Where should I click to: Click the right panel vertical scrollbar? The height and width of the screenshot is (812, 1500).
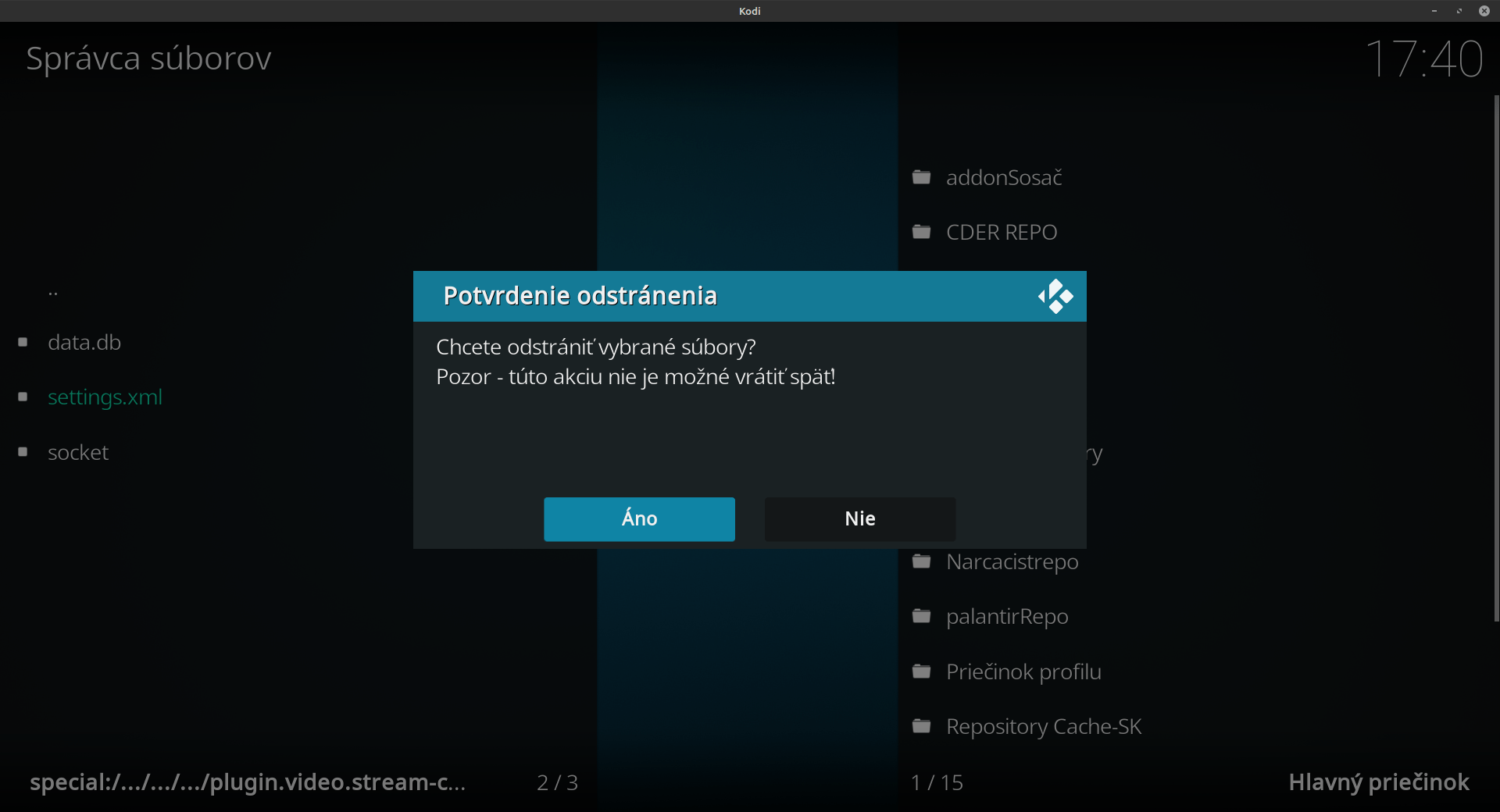click(1496, 359)
